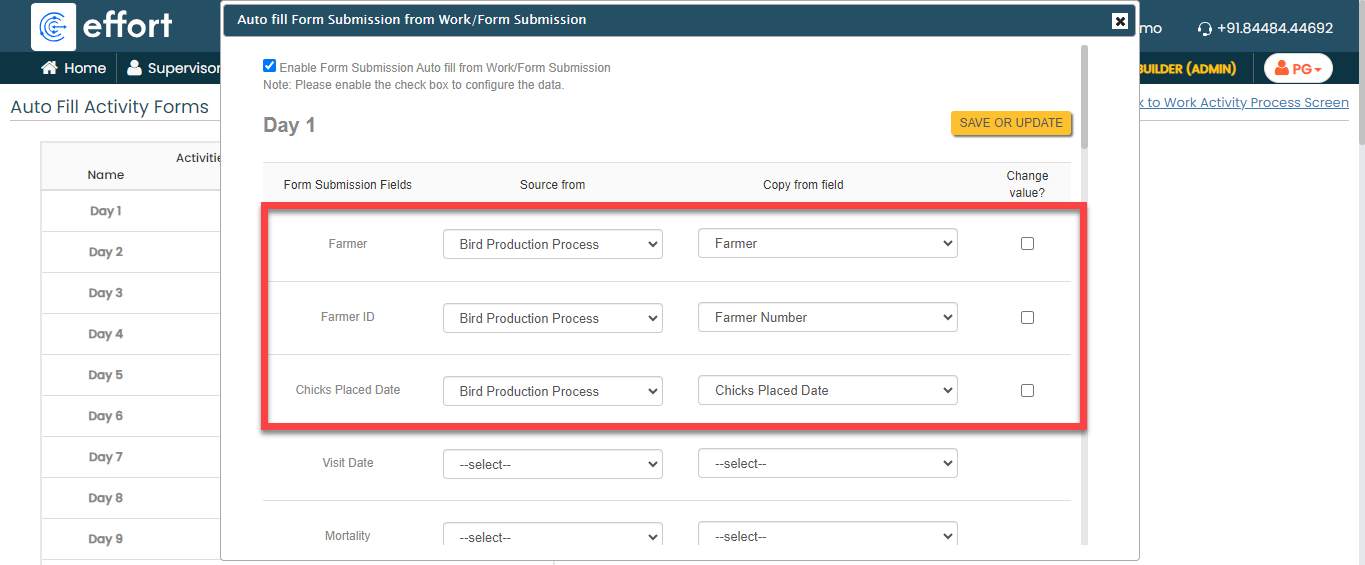Open Copy from field dropdown for Mortality
Viewport: 1365px width, 565px height.
(x=827, y=536)
